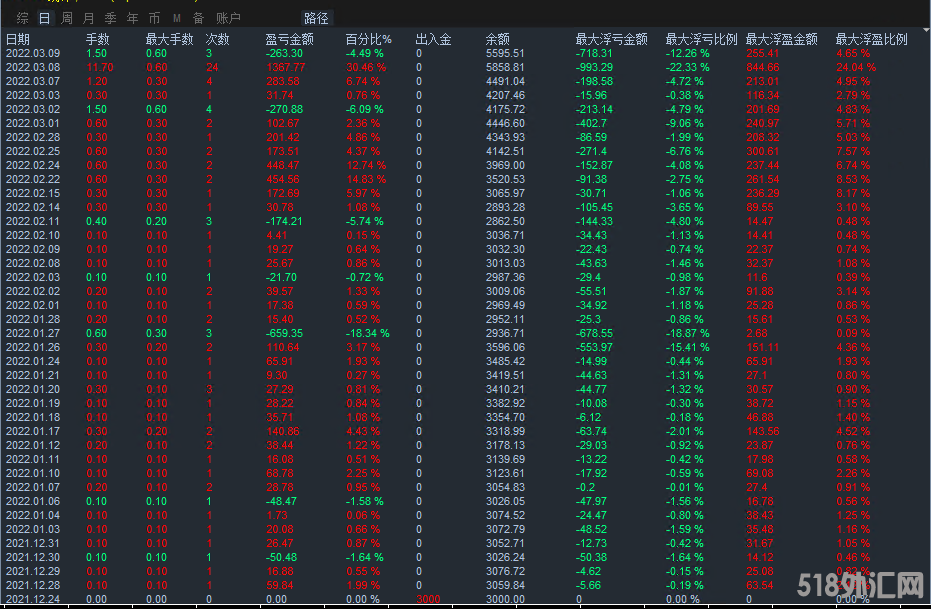Click the 百分比% column header
The height and width of the screenshot is (609, 931).
(x=368, y=39)
